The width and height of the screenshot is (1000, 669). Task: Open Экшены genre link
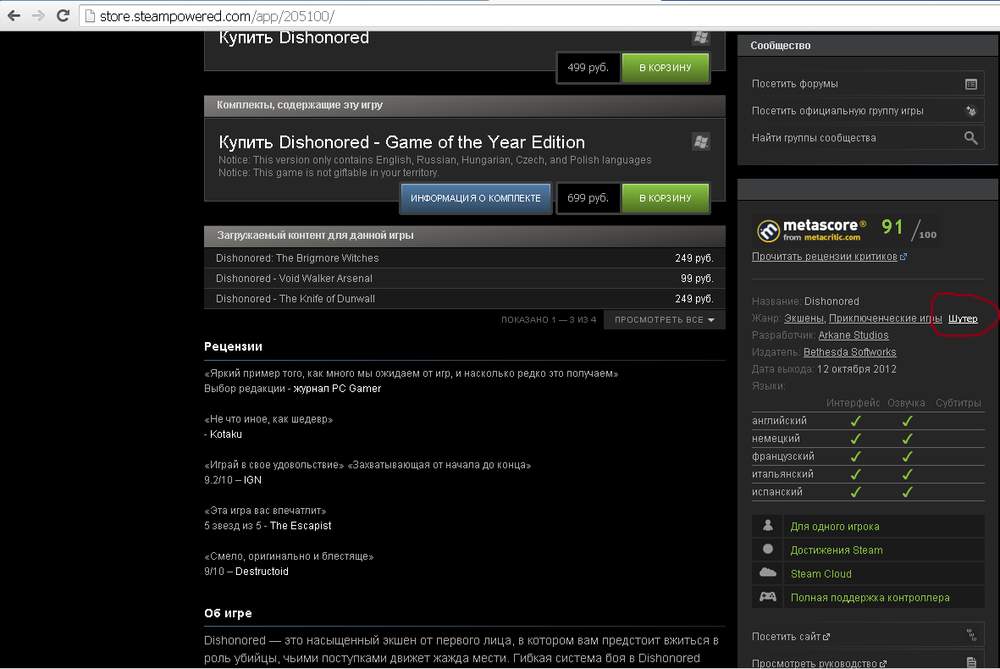tap(804, 318)
